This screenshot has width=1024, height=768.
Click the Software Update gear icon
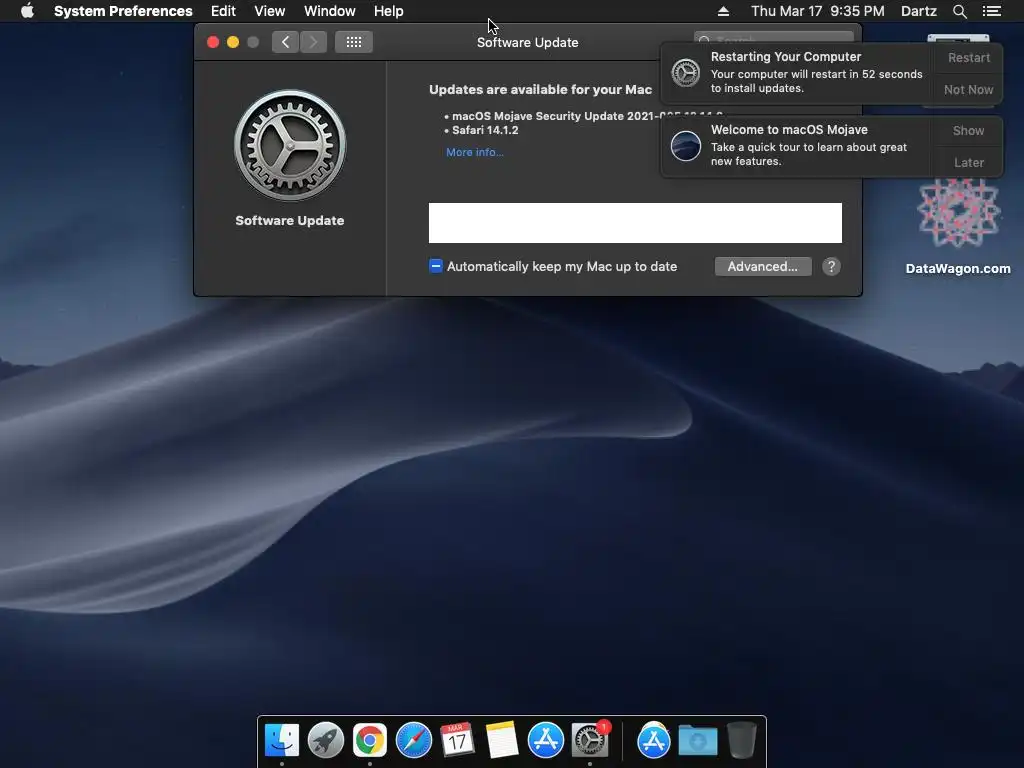(x=290, y=146)
